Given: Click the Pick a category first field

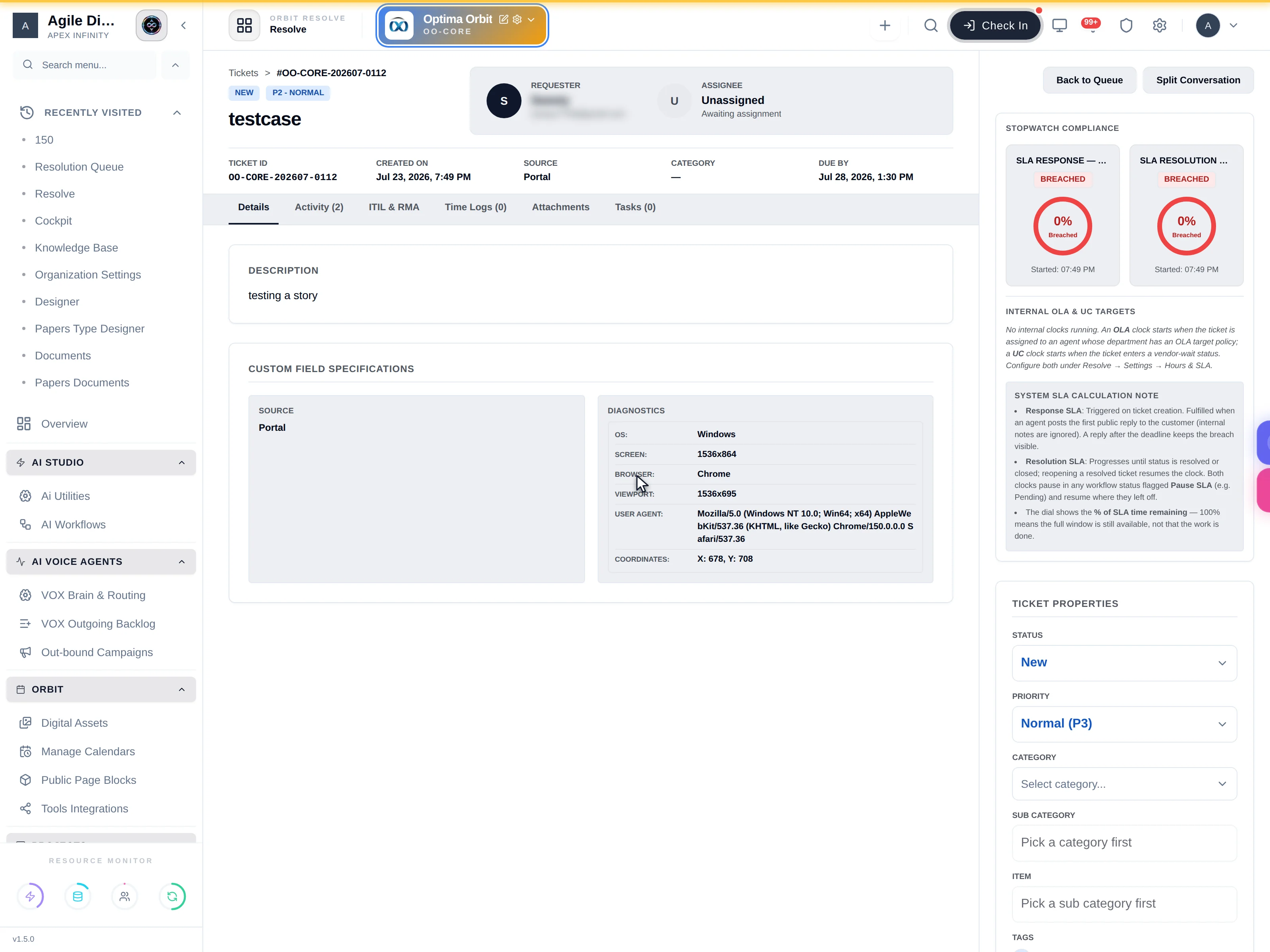Looking at the screenshot, I should pos(1124,843).
